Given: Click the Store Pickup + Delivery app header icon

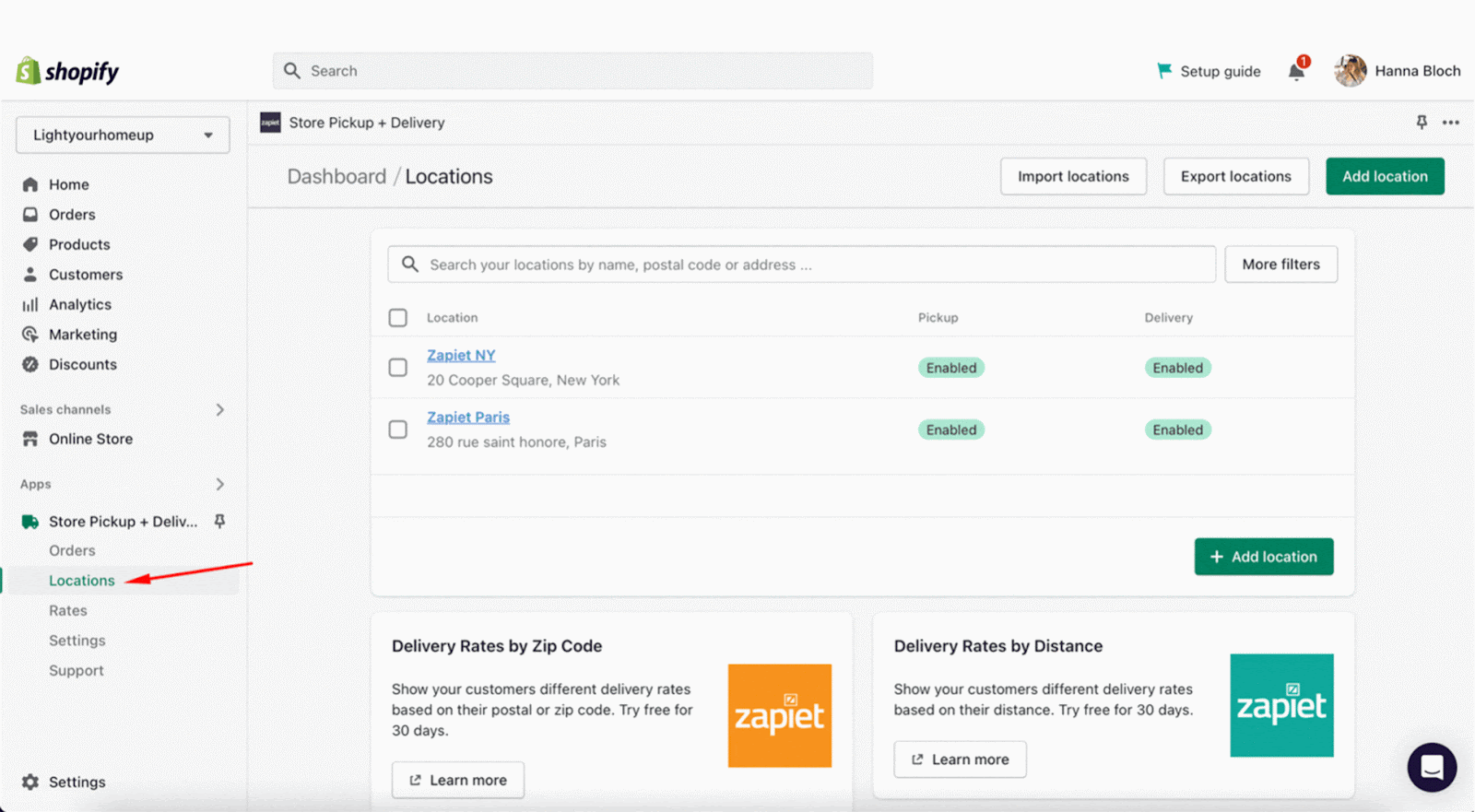Looking at the screenshot, I should [270, 123].
